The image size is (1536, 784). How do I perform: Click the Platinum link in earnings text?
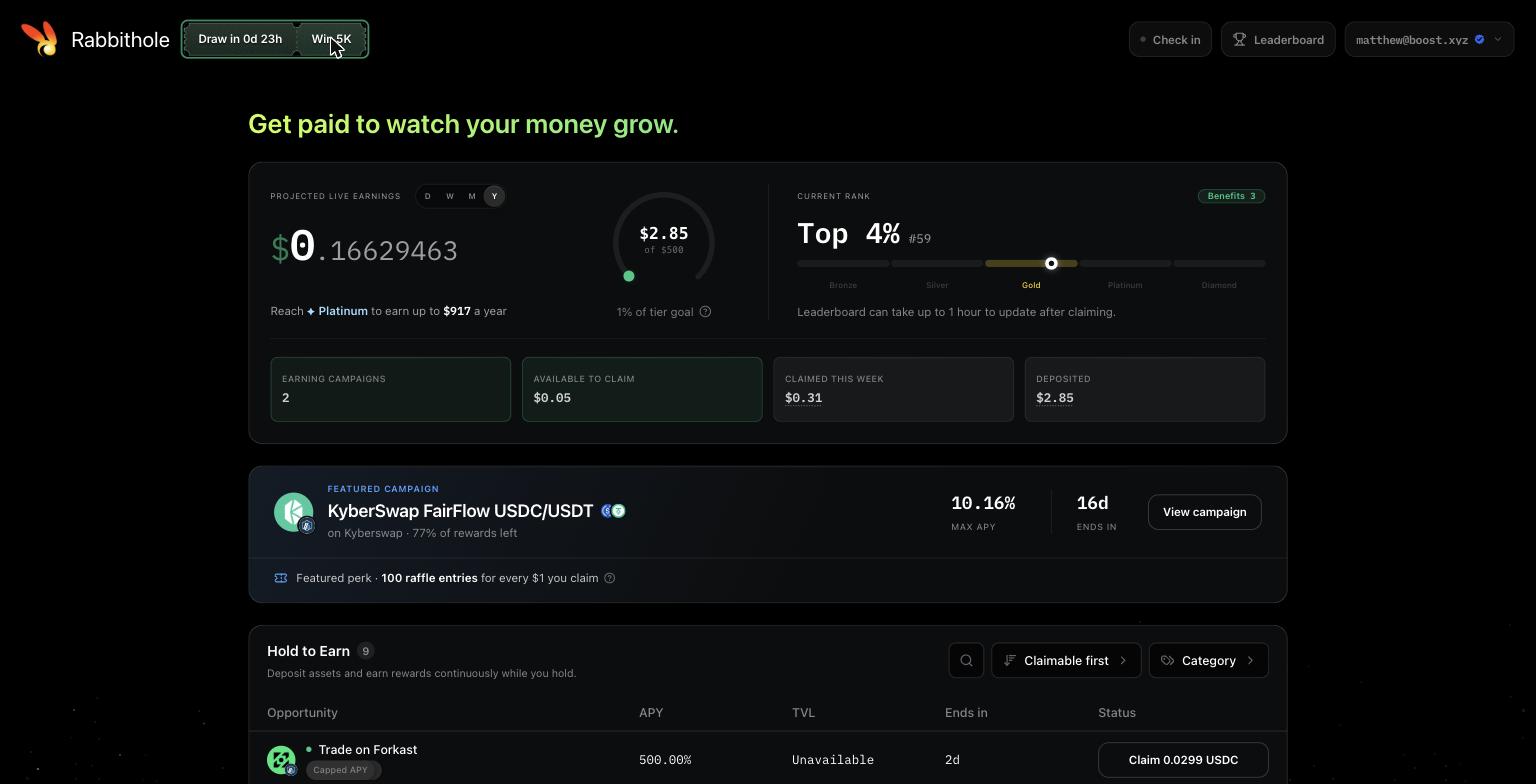tap(343, 311)
